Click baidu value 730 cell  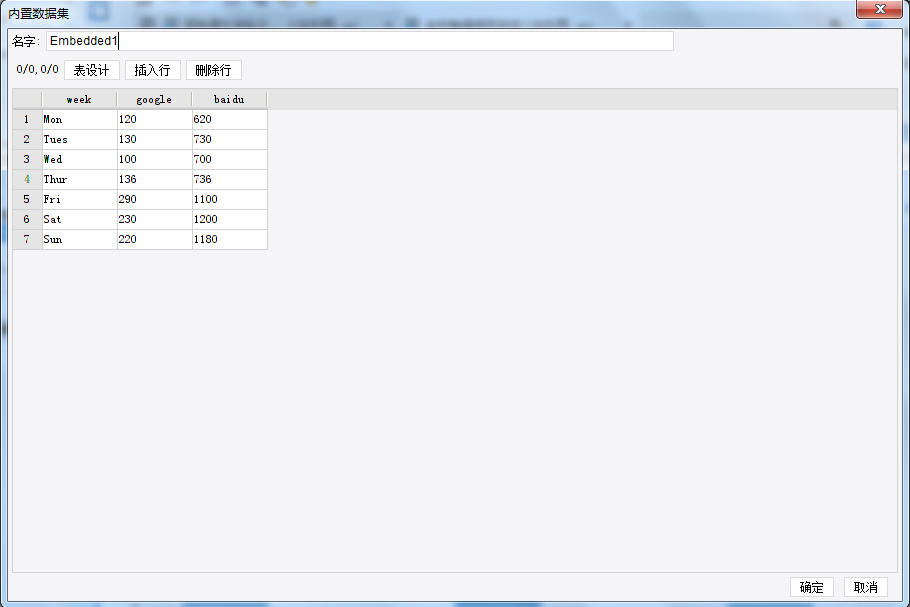coord(230,139)
